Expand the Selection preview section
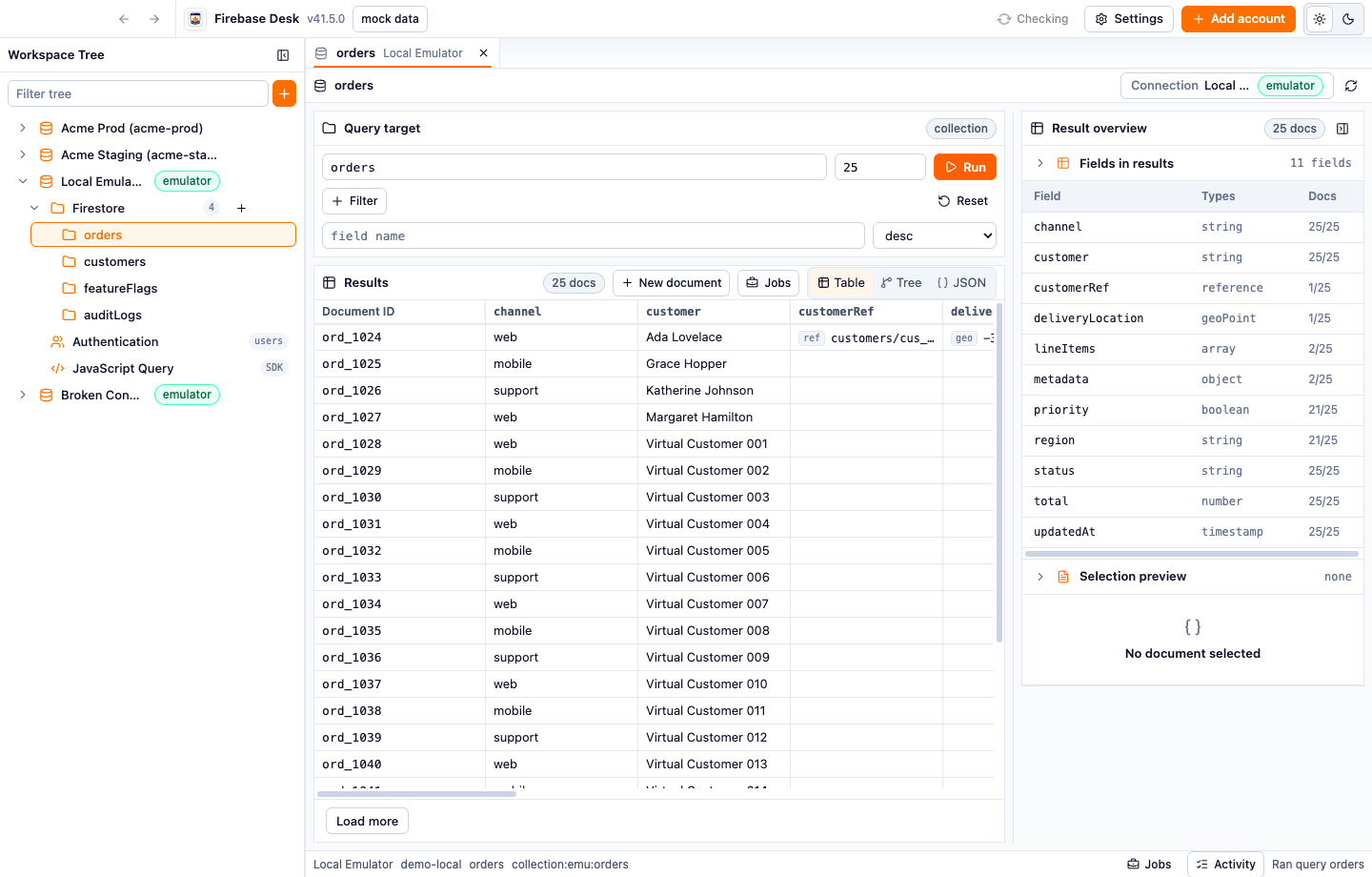Image resolution: width=1372 pixels, height=877 pixels. click(x=1040, y=577)
